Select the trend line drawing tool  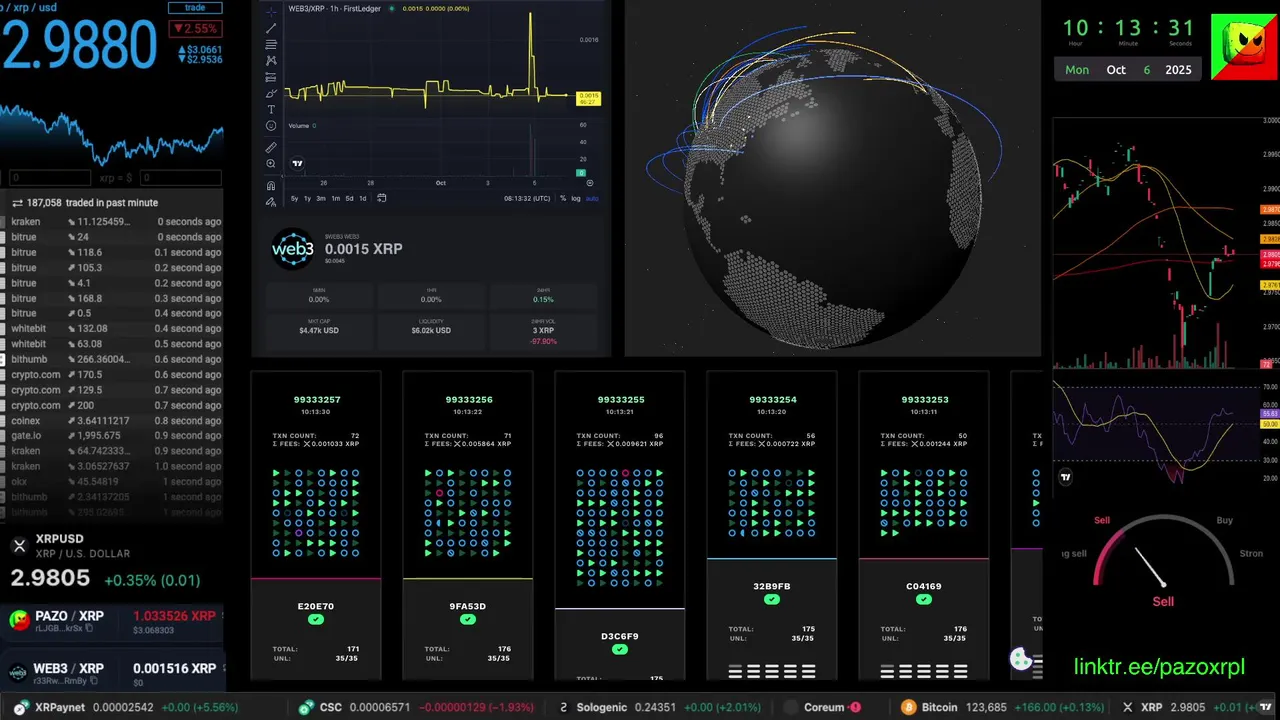point(271,28)
